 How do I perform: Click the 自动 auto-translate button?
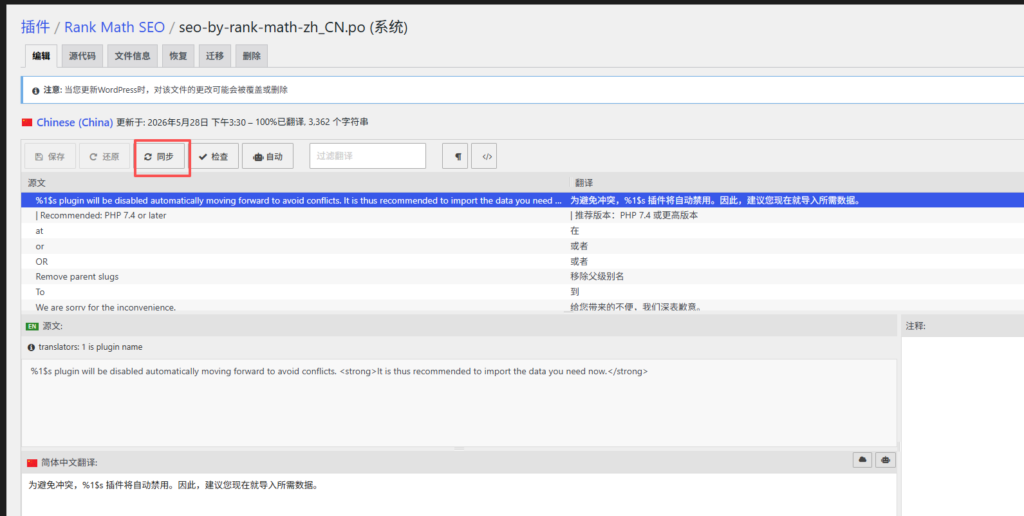[x=268, y=156]
